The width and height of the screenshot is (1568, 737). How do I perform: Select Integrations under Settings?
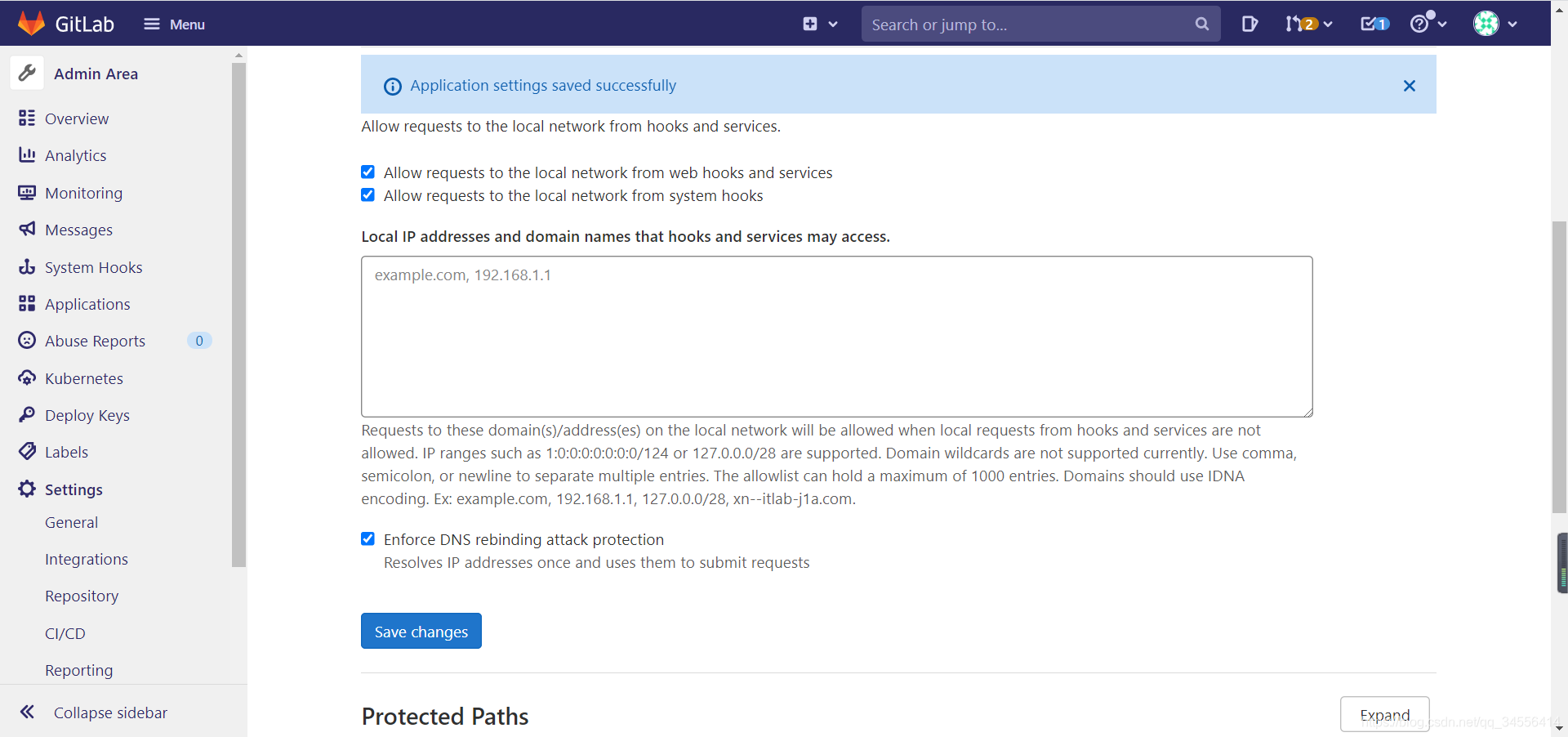tap(87, 559)
